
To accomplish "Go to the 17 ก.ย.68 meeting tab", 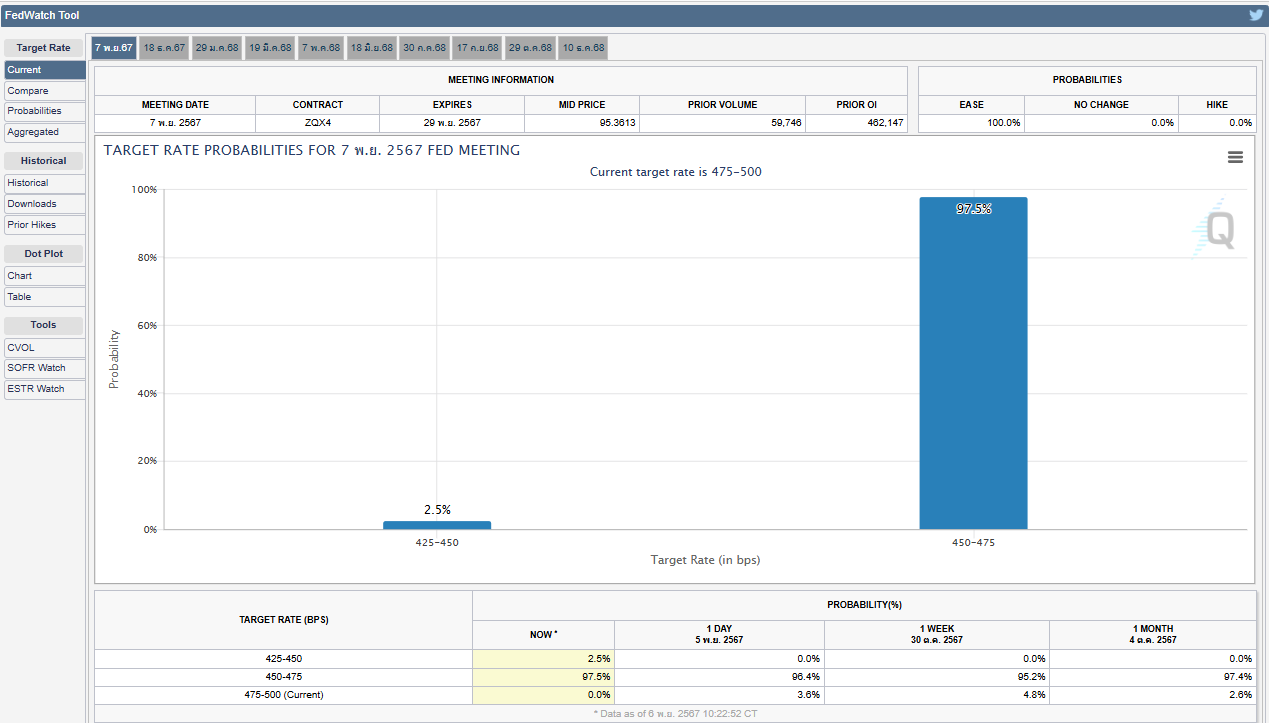I will 477,48.
